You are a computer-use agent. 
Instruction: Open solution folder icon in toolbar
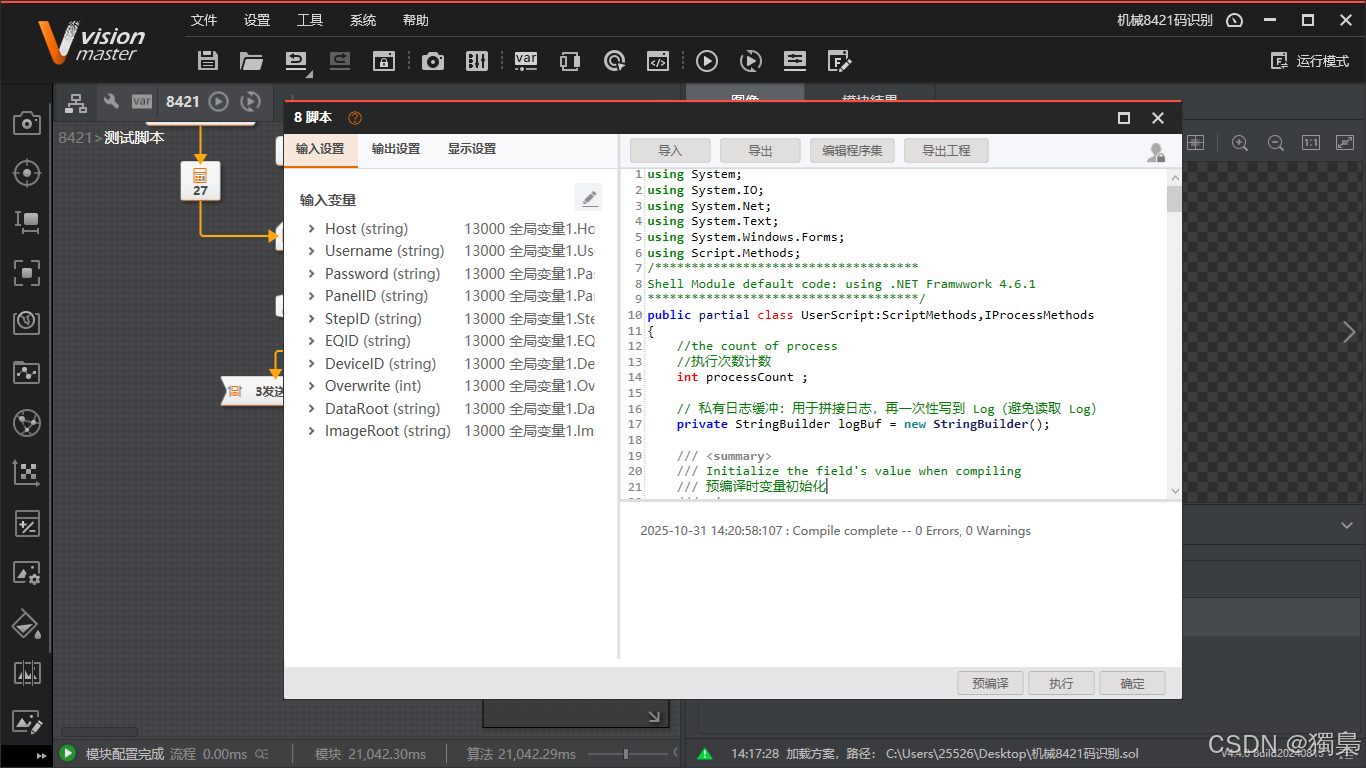point(251,61)
